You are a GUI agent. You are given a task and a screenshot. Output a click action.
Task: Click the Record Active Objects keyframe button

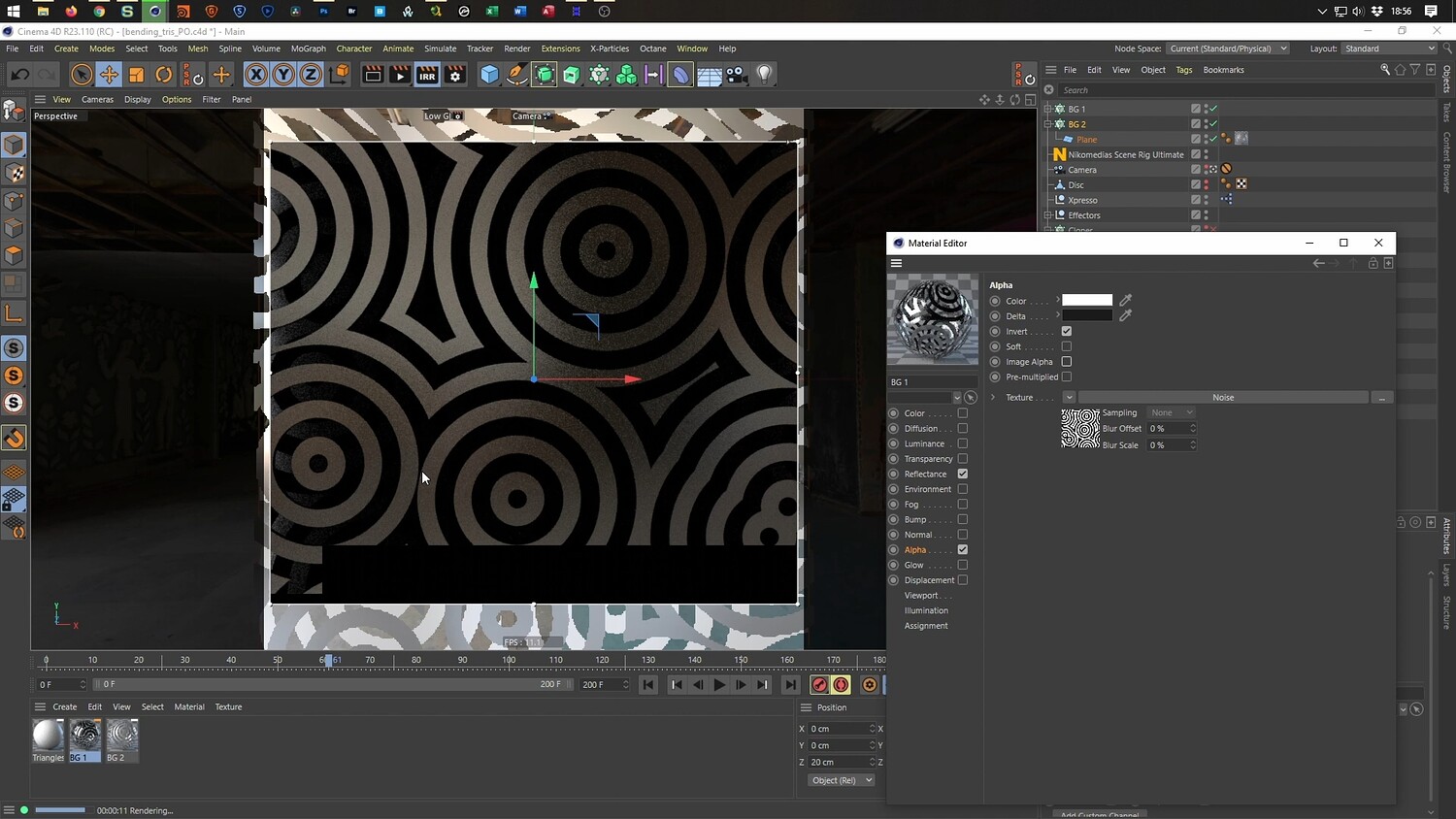tap(819, 685)
